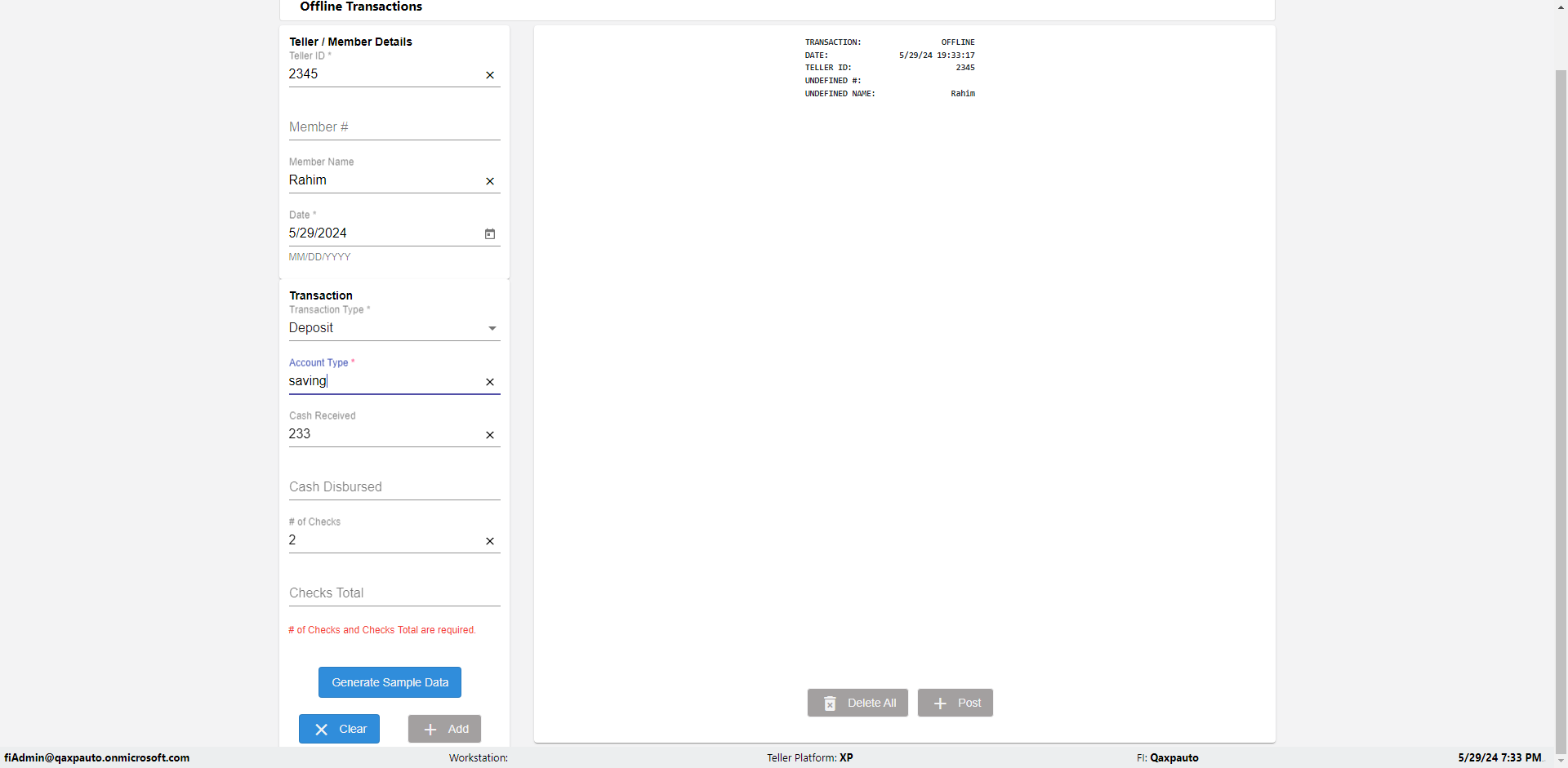
Task: Click the Generate Sample Data button
Action: (390, 682)
